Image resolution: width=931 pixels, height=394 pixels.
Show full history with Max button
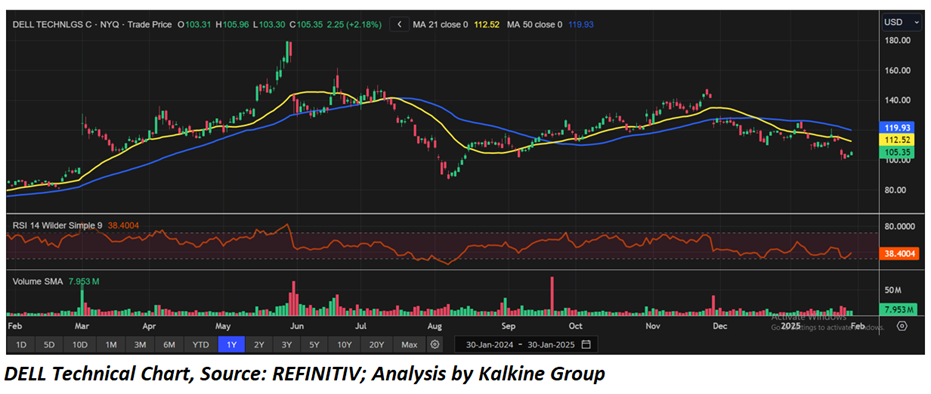click(410, 345)
